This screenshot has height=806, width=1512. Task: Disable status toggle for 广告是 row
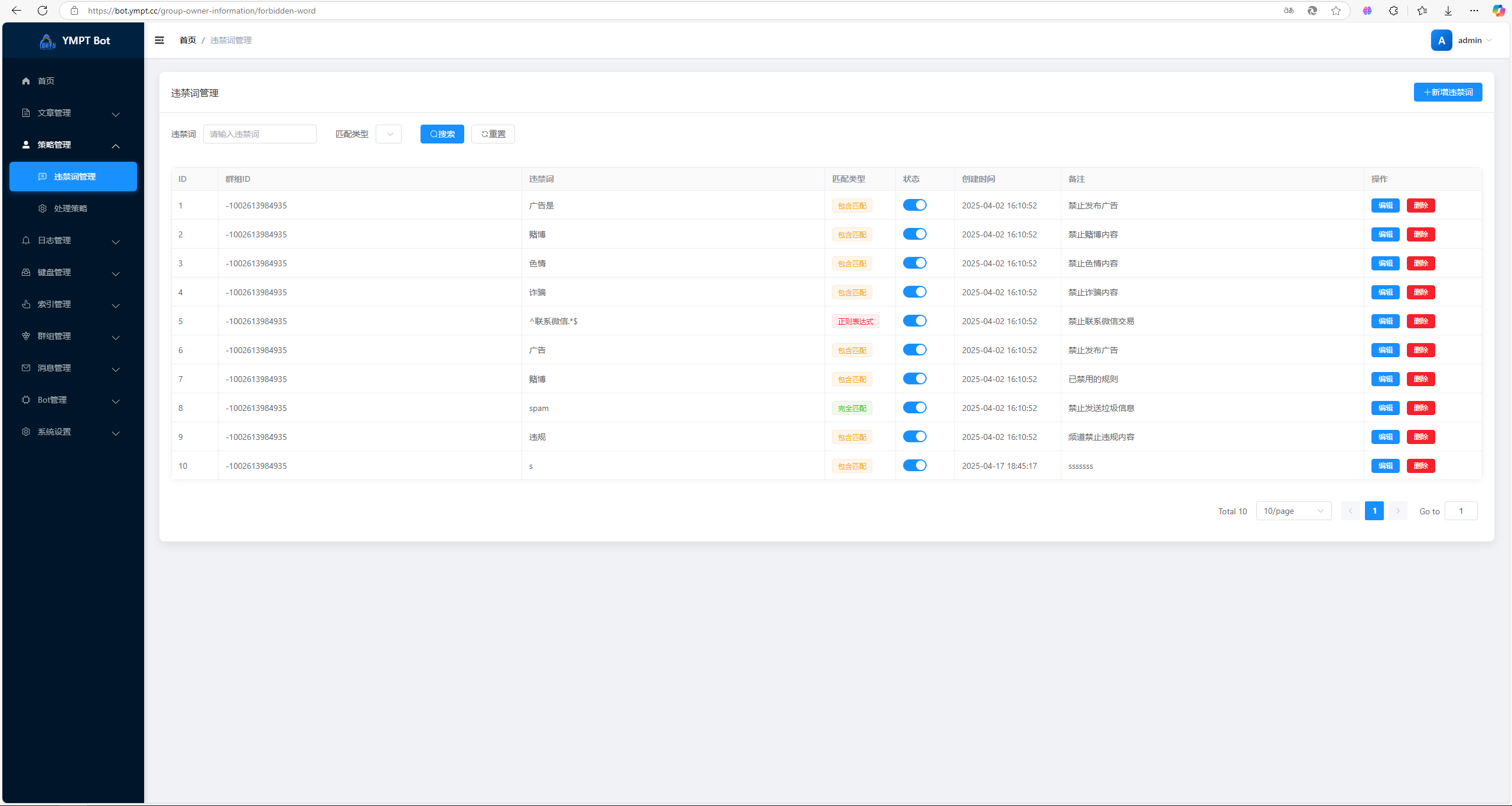pyautogui.click(x=914, y=205)
